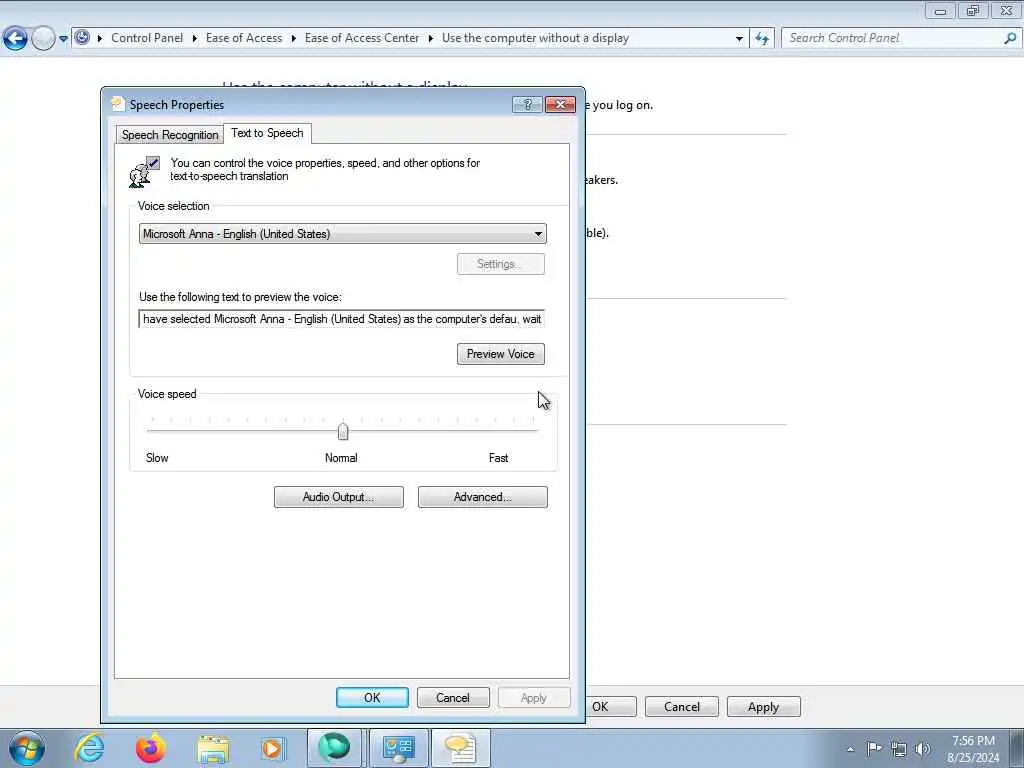1024x768 pixels.
Task: Click the green round taskbar app icon
Action: click(334, 748)
